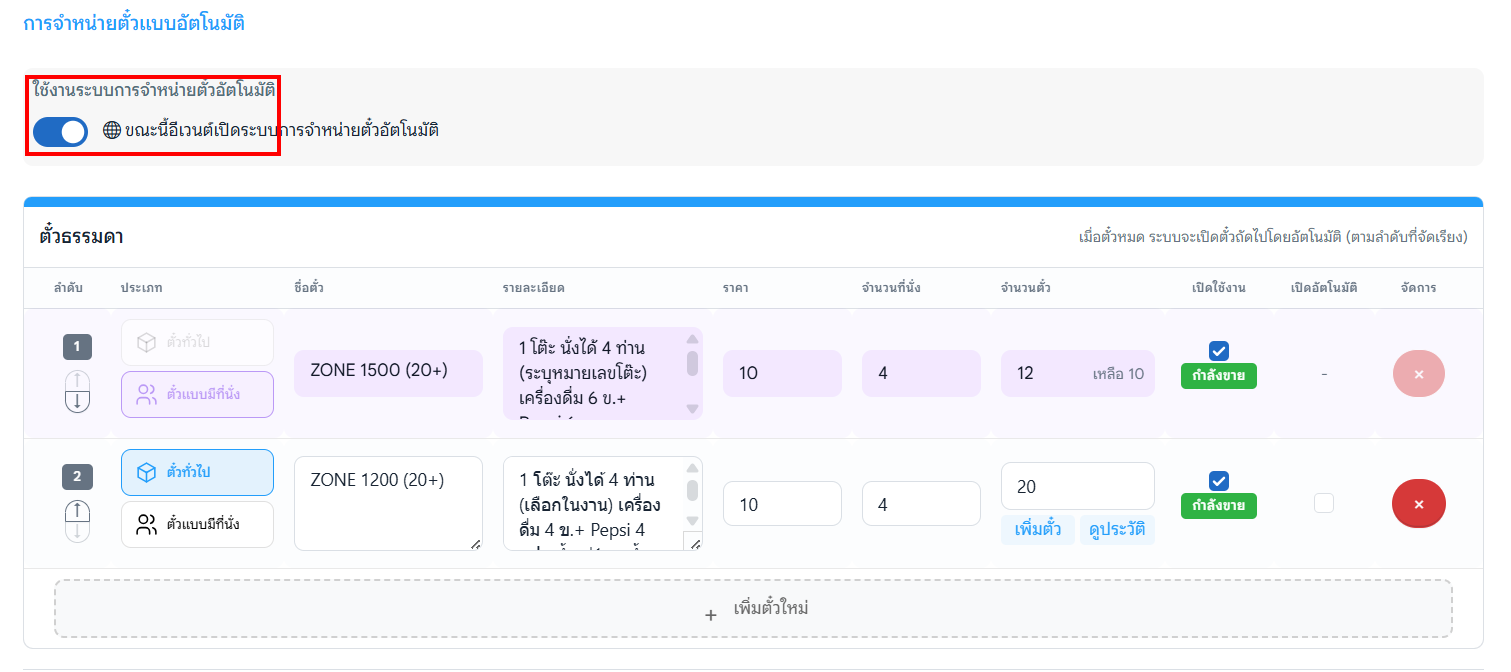
Task: Click the order number badge 1
Action: coord(77,347)
